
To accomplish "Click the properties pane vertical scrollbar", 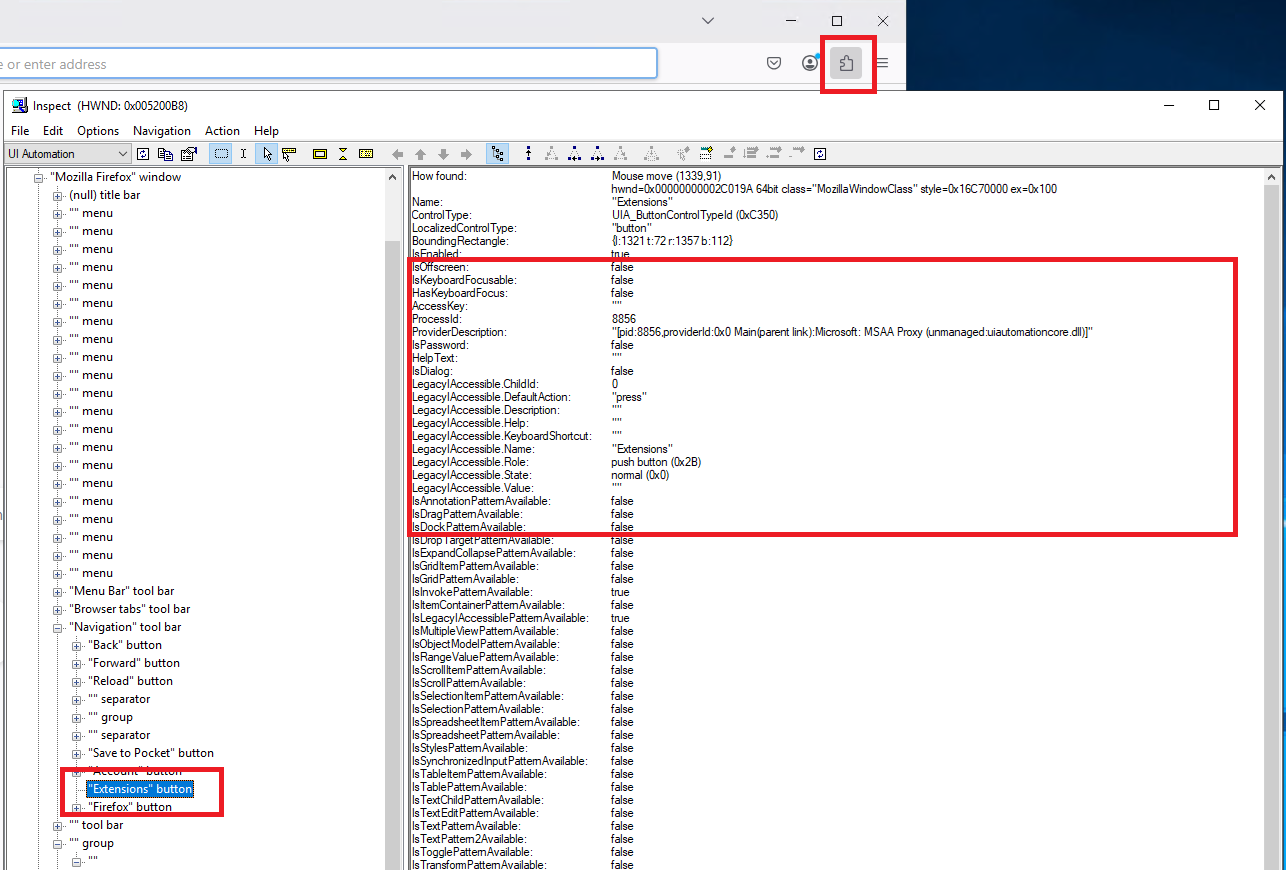I will pyautogui.click(x=1272, y=519).
